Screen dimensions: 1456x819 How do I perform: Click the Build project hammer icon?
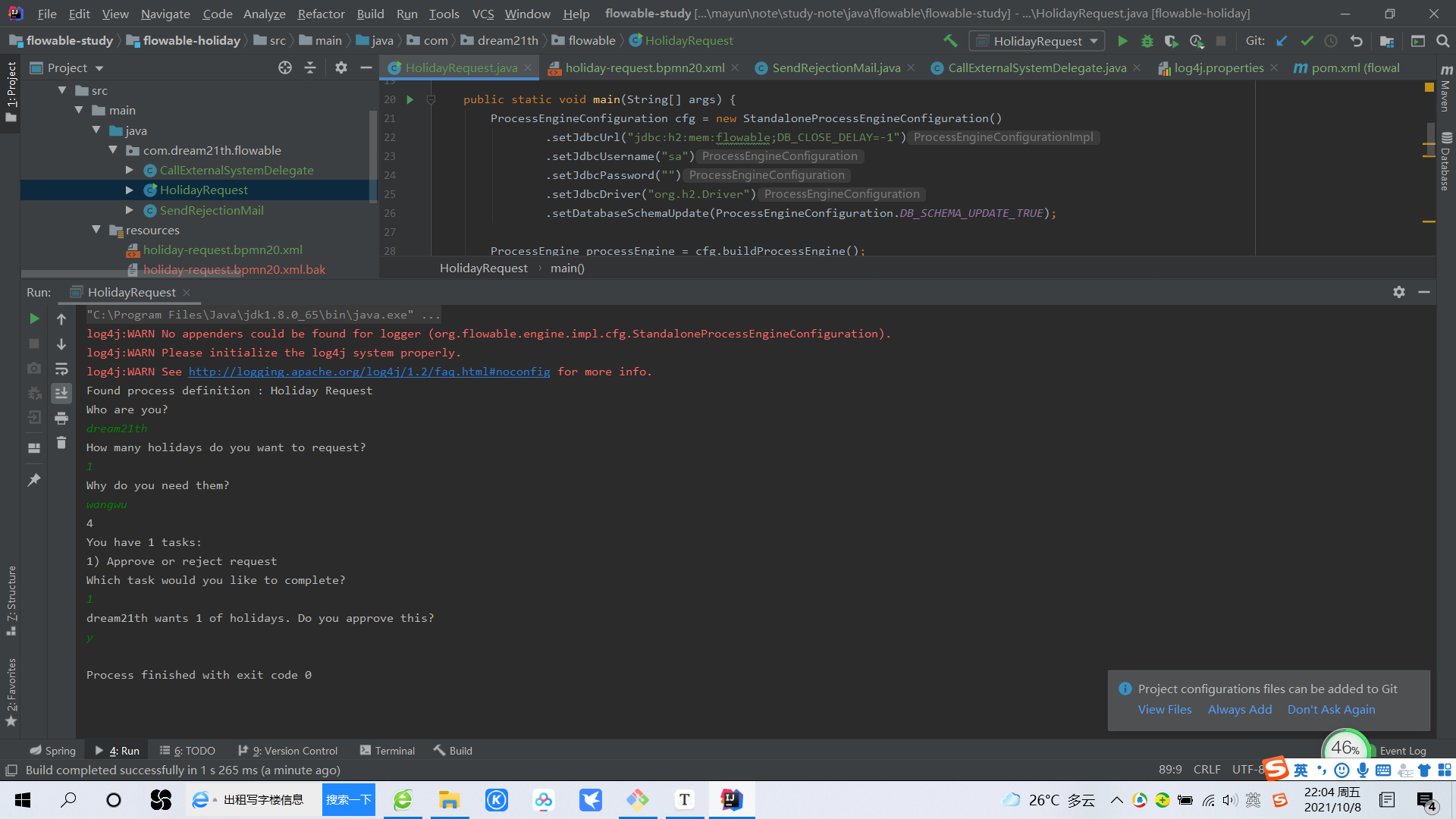point(950,41)
